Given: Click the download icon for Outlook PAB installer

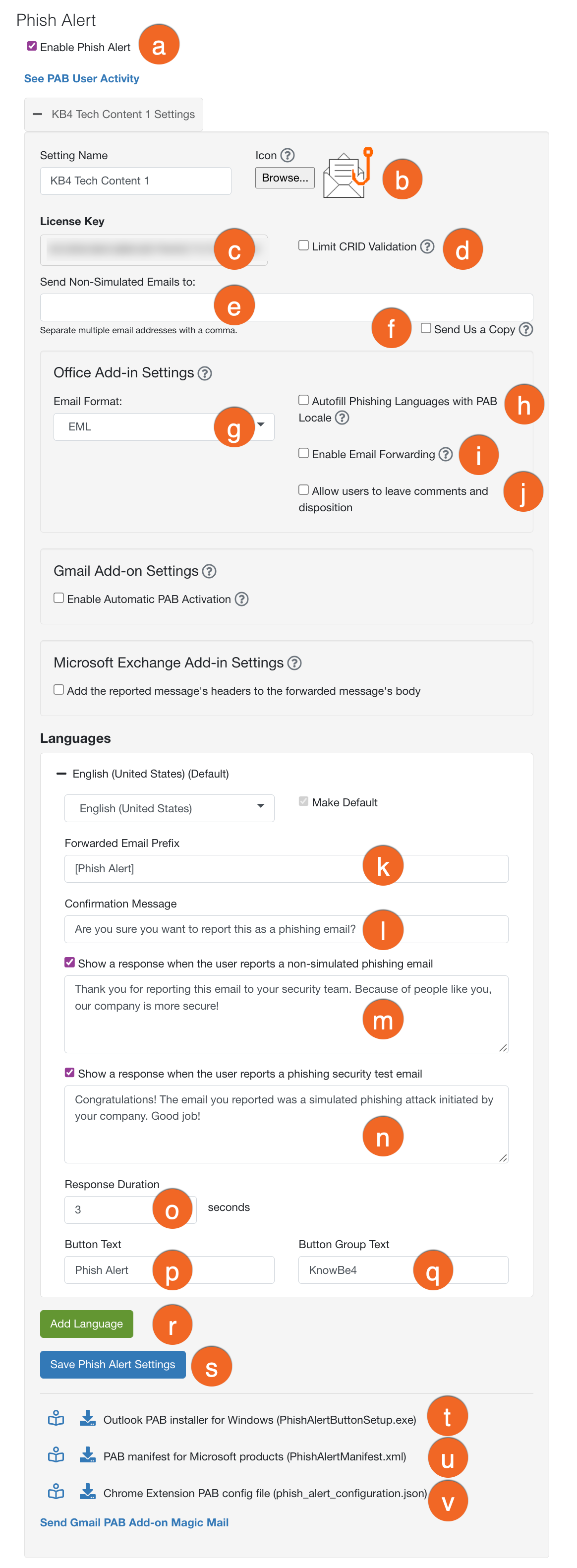Looking at the screenshot, I should (88, 1419).
